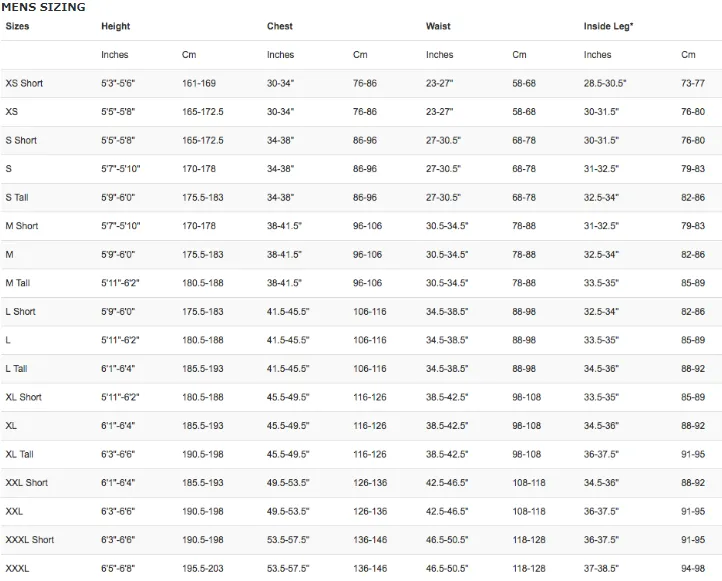Select the S Tall size label
The image size is (722, 581).
[x=17, y=198]
